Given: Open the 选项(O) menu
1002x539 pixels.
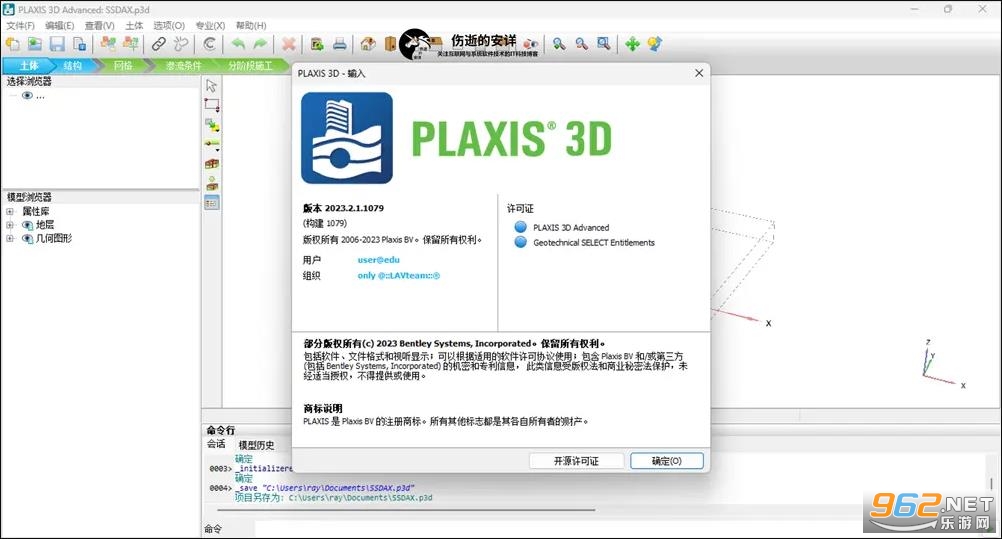Looking at the screenshot, I should pos(169,26).
